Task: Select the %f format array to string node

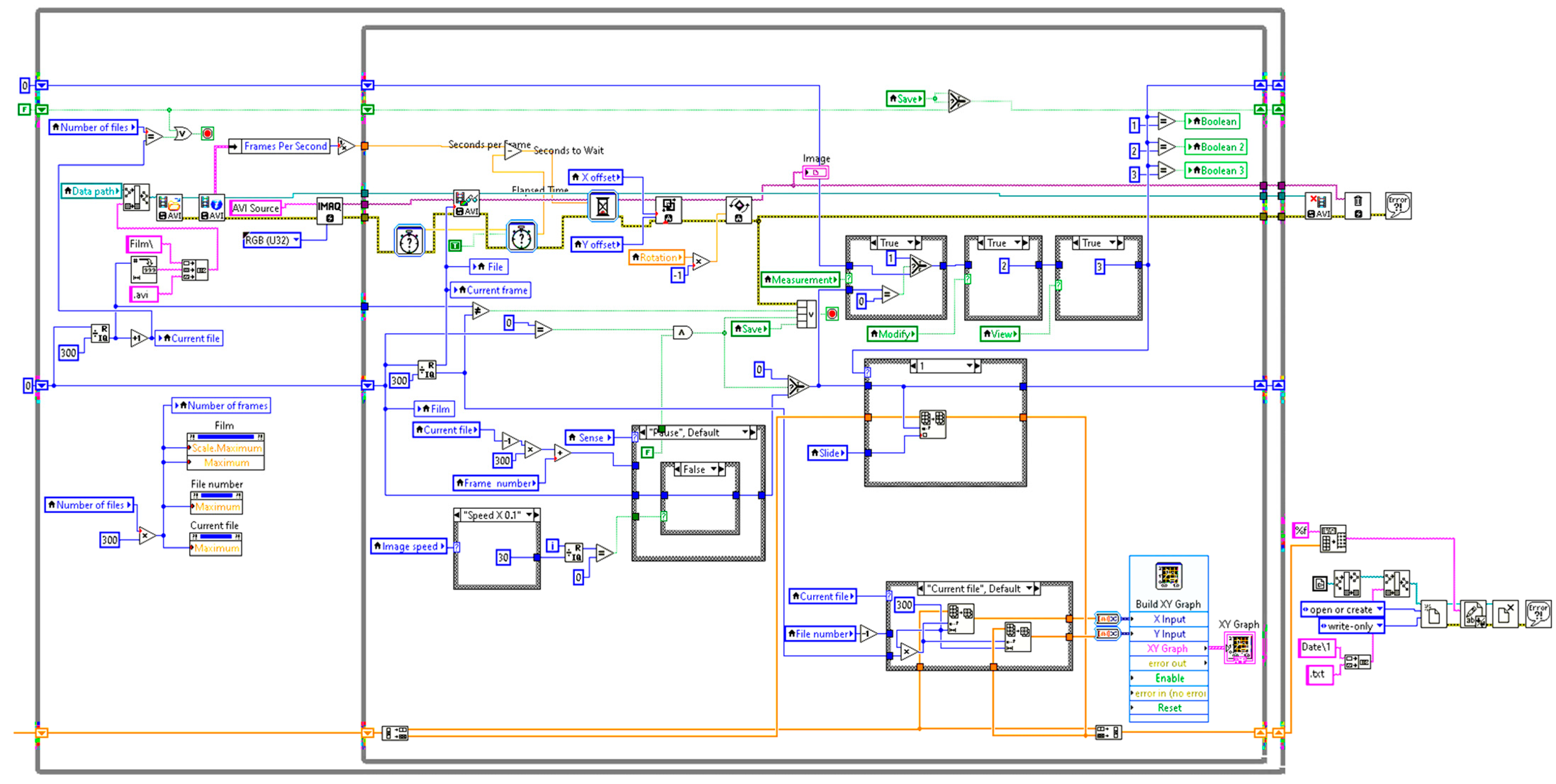Action: click(x=1332, y=538)
